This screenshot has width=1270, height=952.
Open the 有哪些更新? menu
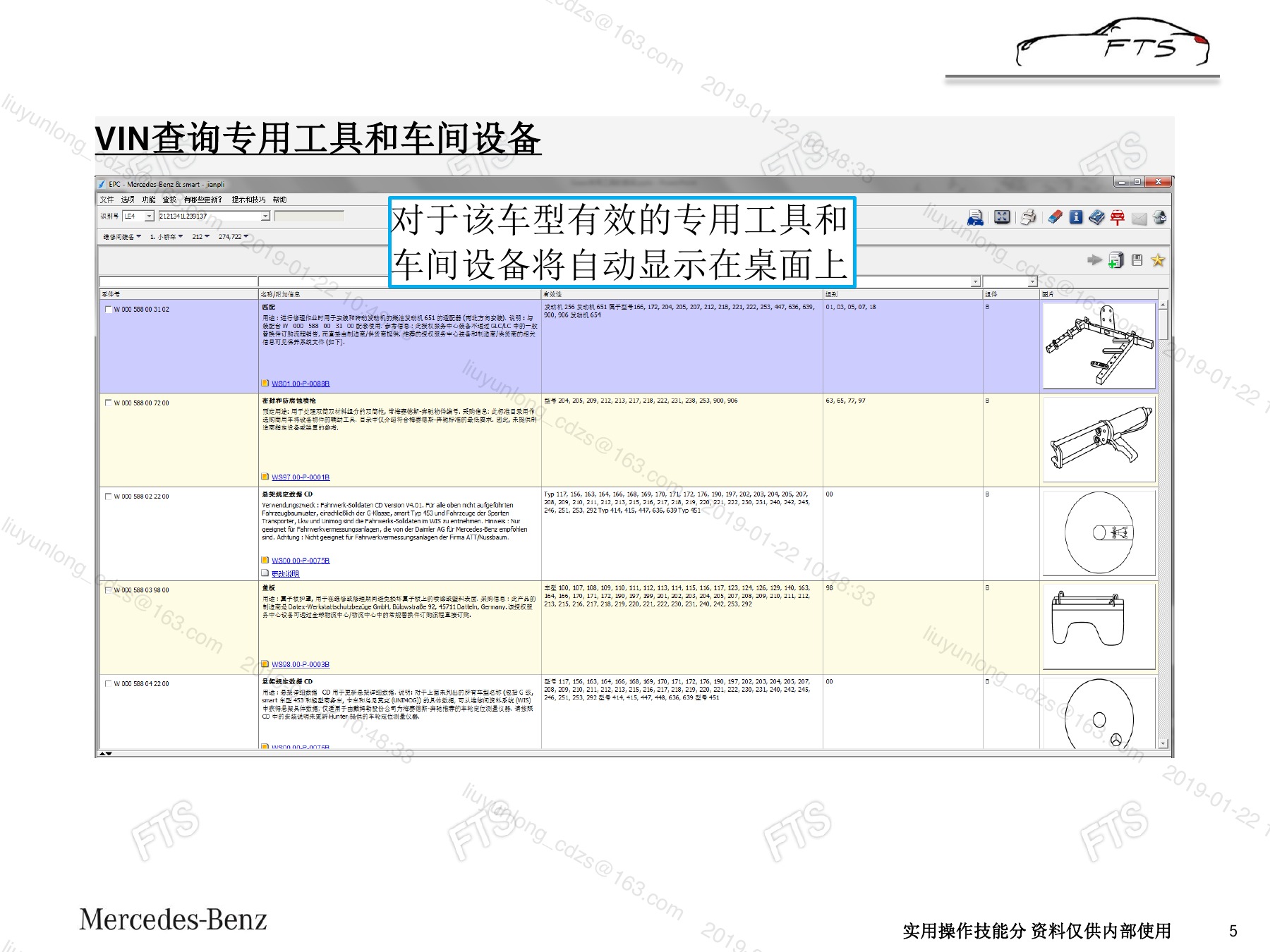click(x=203, y=200)
